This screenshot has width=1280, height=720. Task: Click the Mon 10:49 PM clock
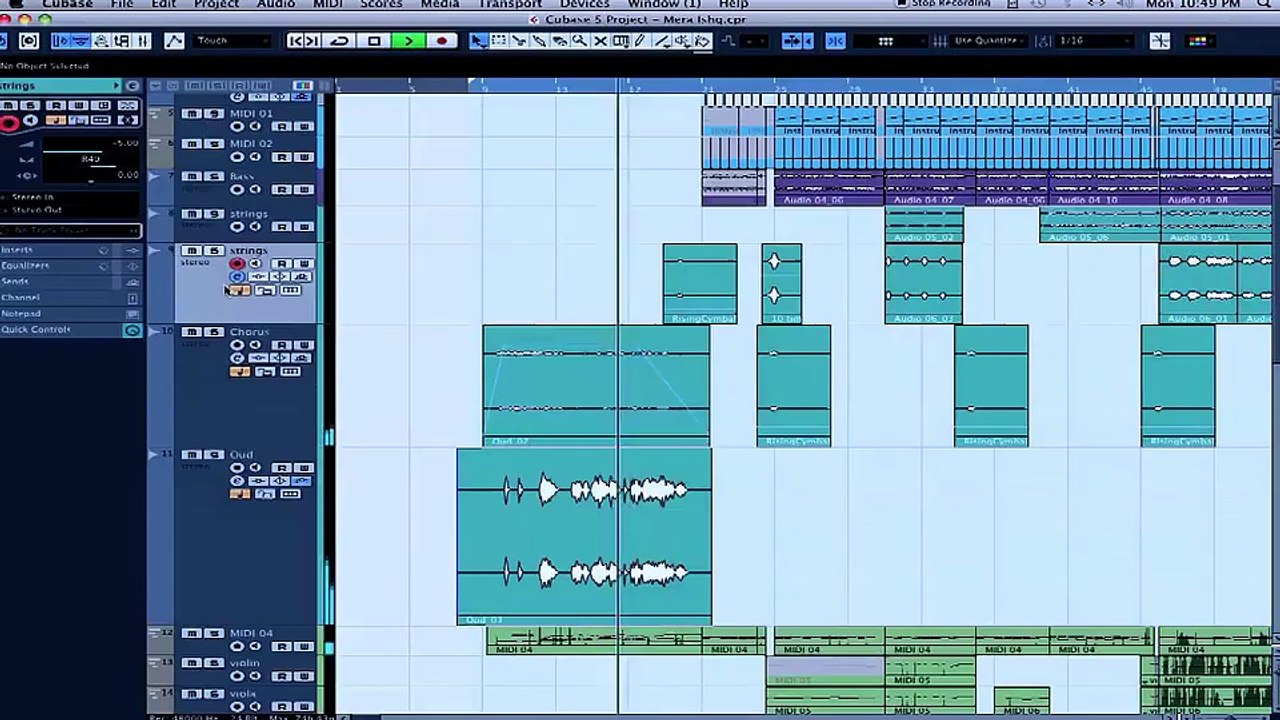click(x=1193, y=5)
